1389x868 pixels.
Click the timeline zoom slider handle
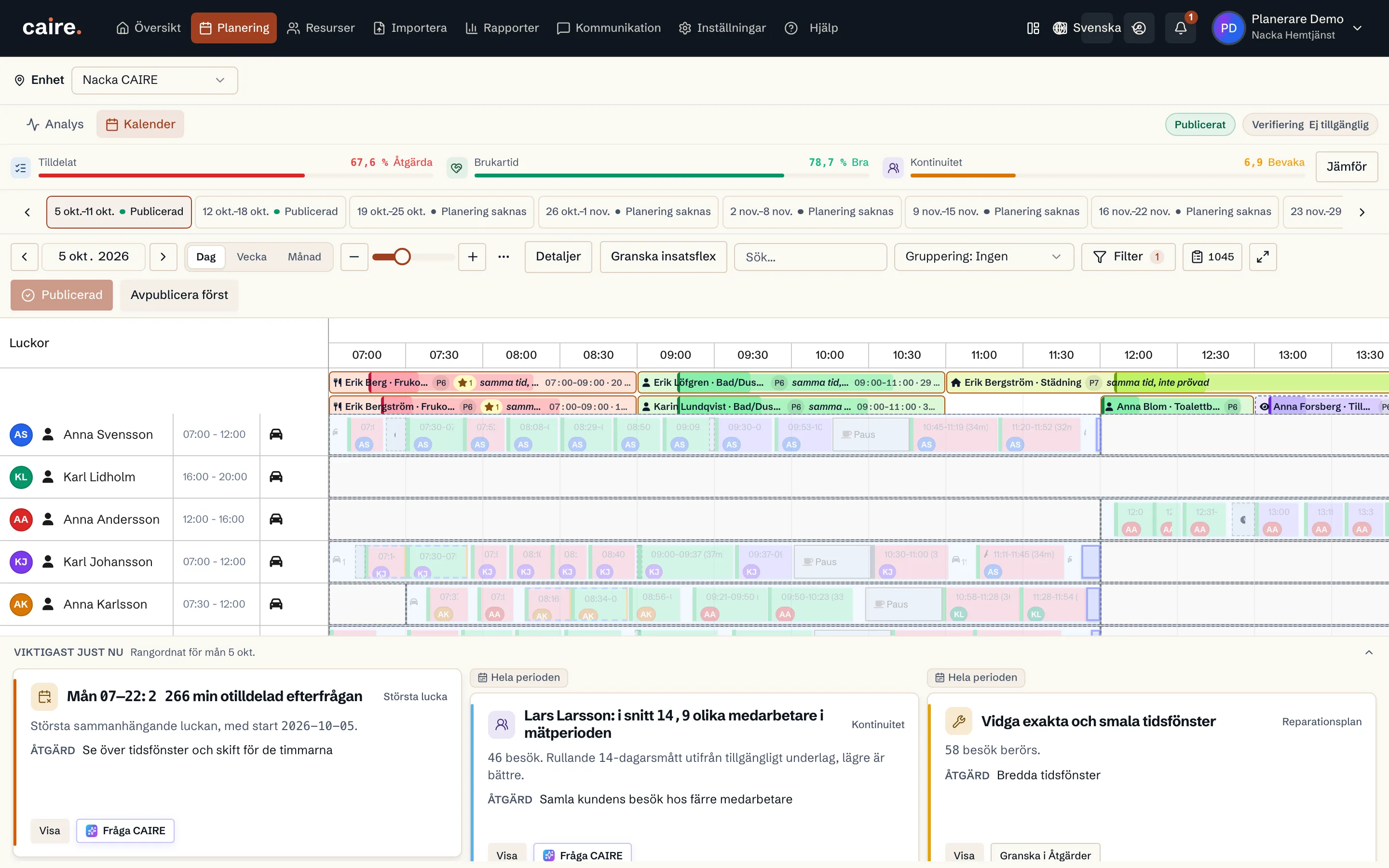[402, 257]
